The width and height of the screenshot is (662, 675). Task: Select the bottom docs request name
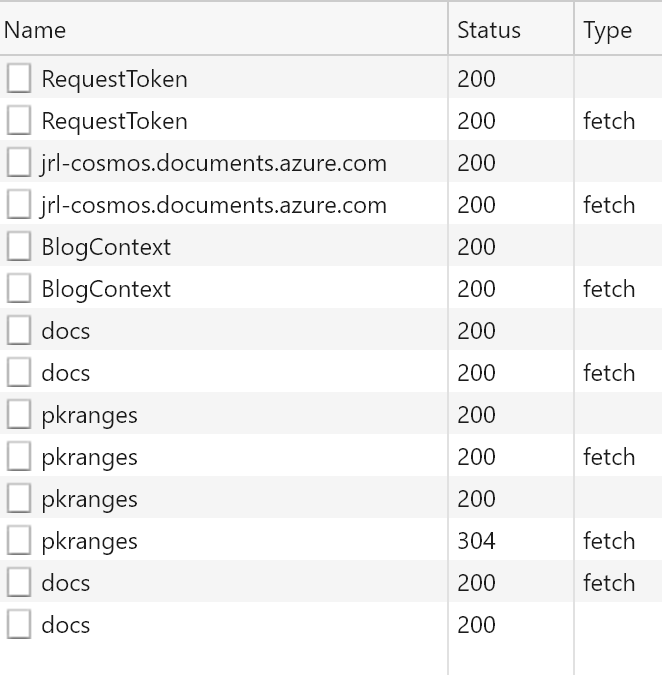click(66, 625)
